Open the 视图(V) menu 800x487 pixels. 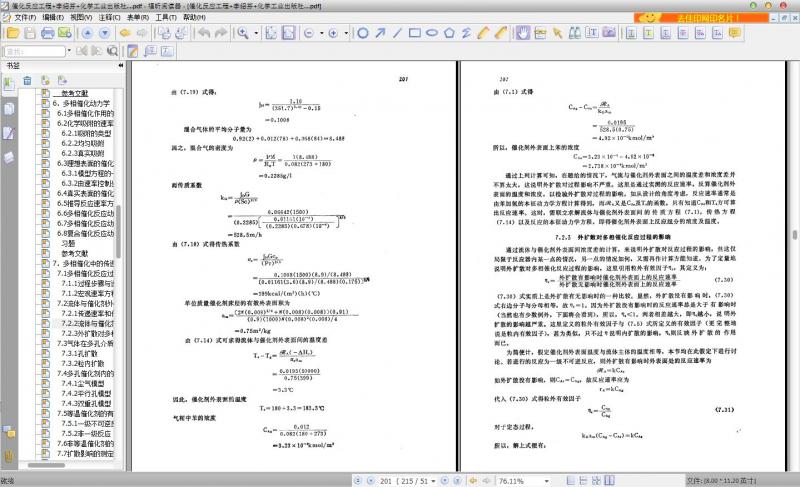[x=81, y=17]
